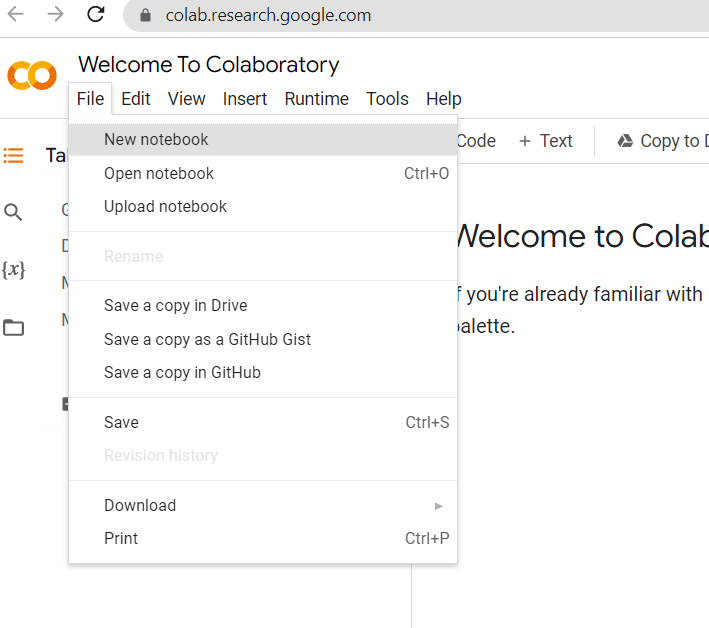Open the Runtime menu
This screenshot has width=709, height=628.
click(x=316, y=99)
